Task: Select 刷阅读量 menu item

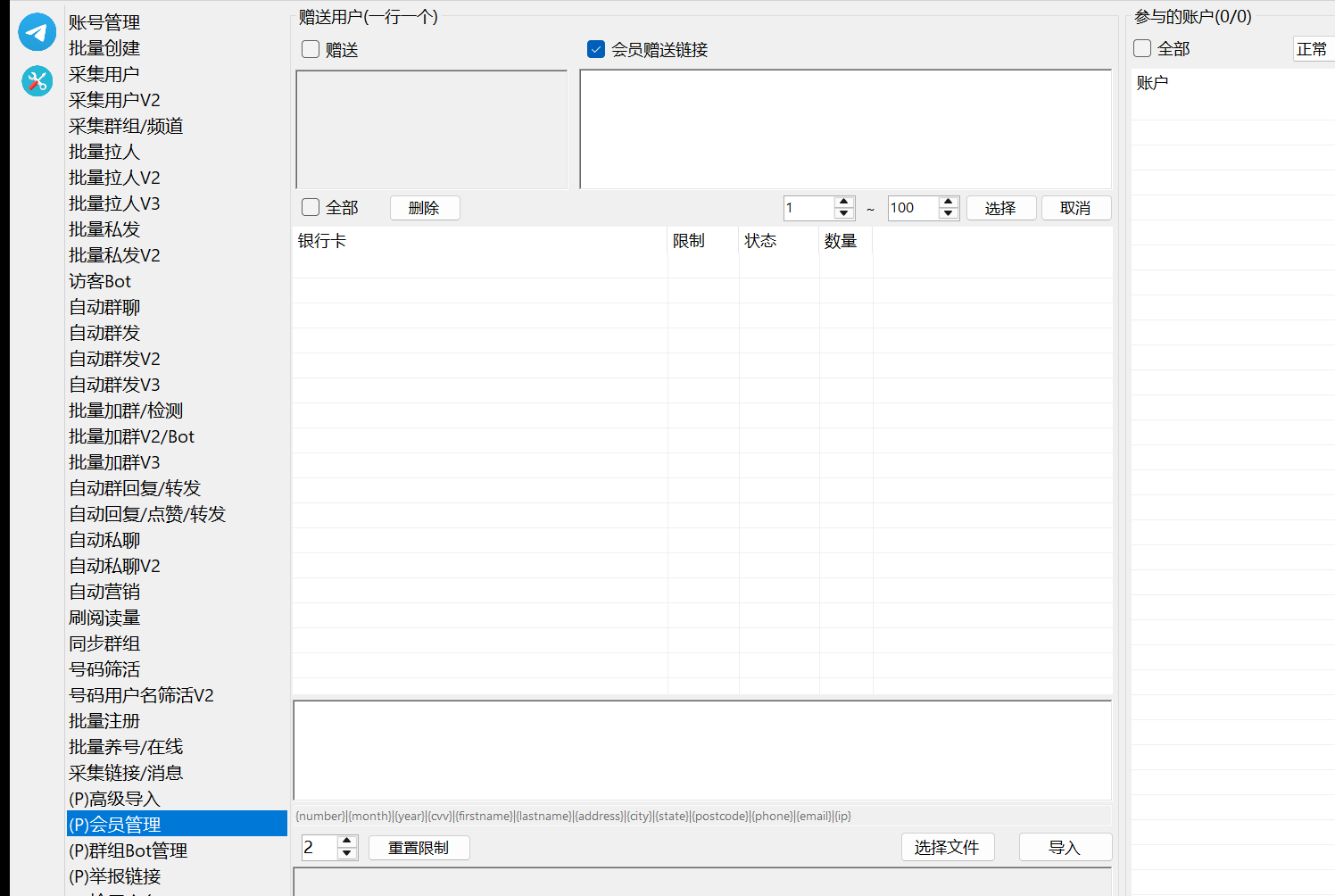Action: pyautogui.click(x=104, y=618)
